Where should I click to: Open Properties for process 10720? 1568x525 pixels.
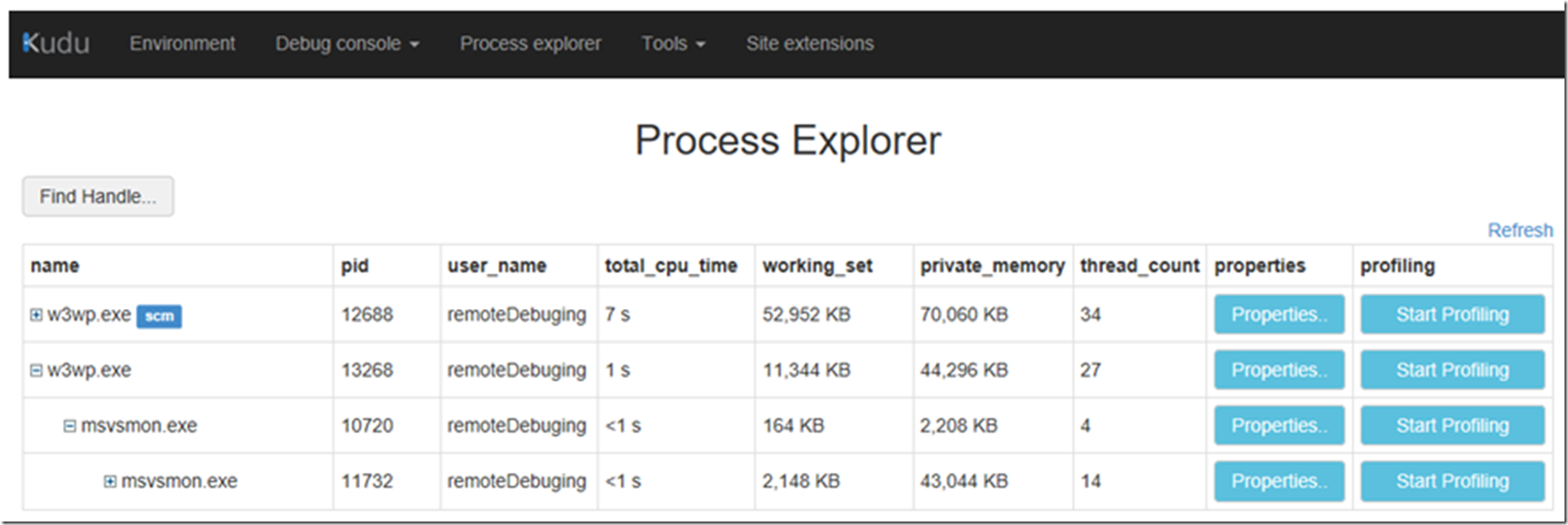click(1279, 426)
